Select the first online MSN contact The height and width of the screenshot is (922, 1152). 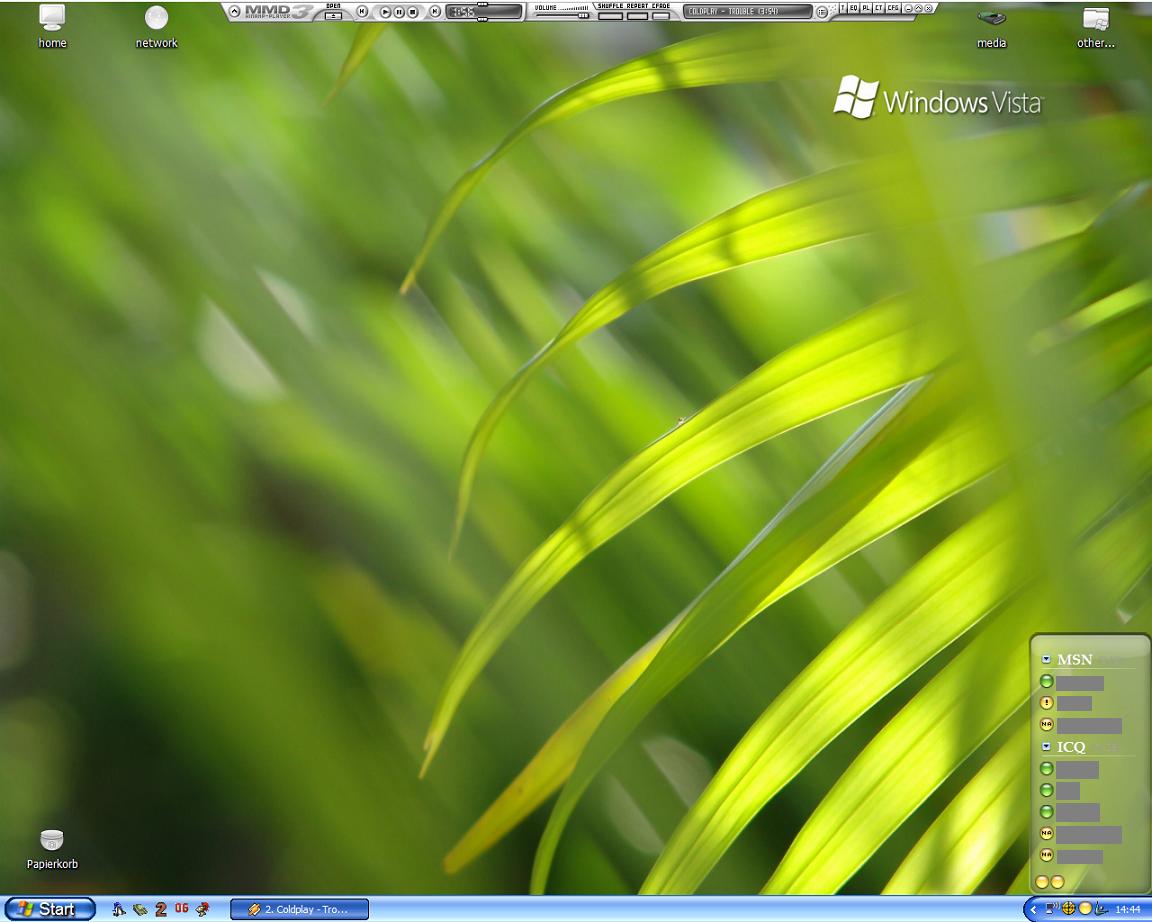coord(1073,683)
